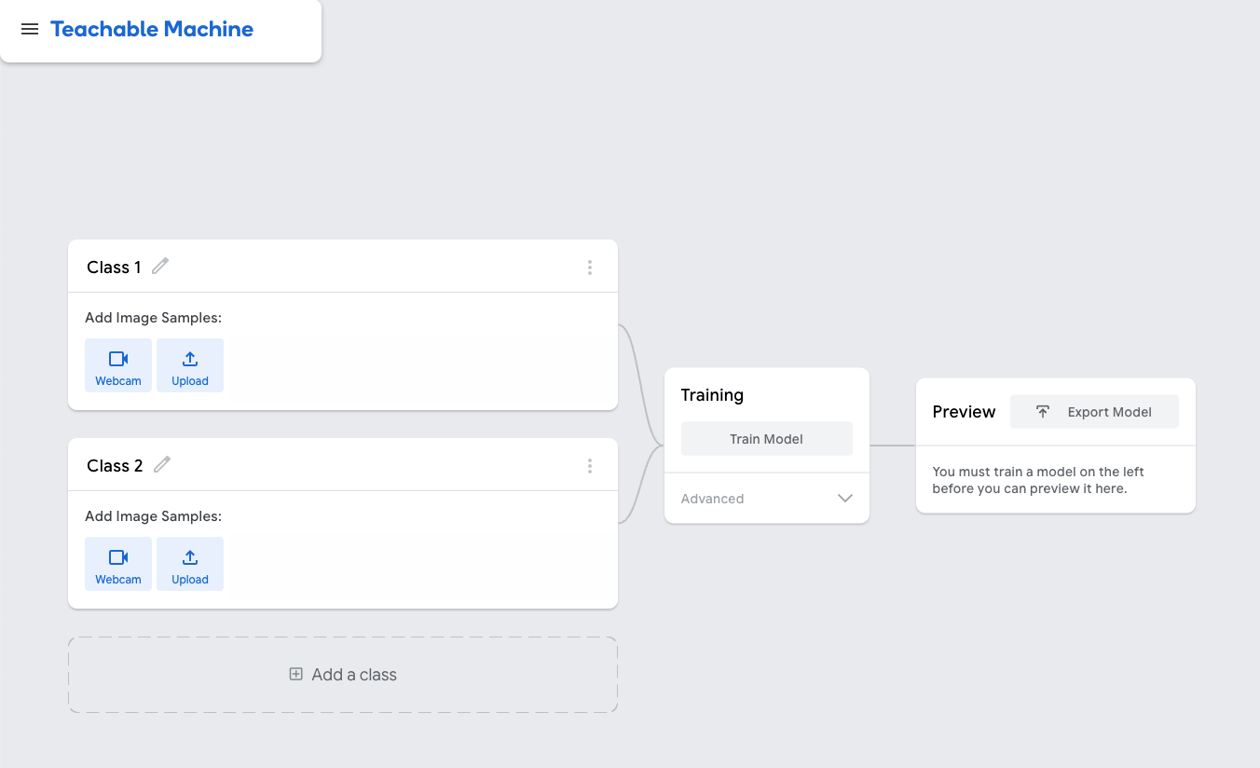
Task: Click the Class 1 name field
Action: 114,267
